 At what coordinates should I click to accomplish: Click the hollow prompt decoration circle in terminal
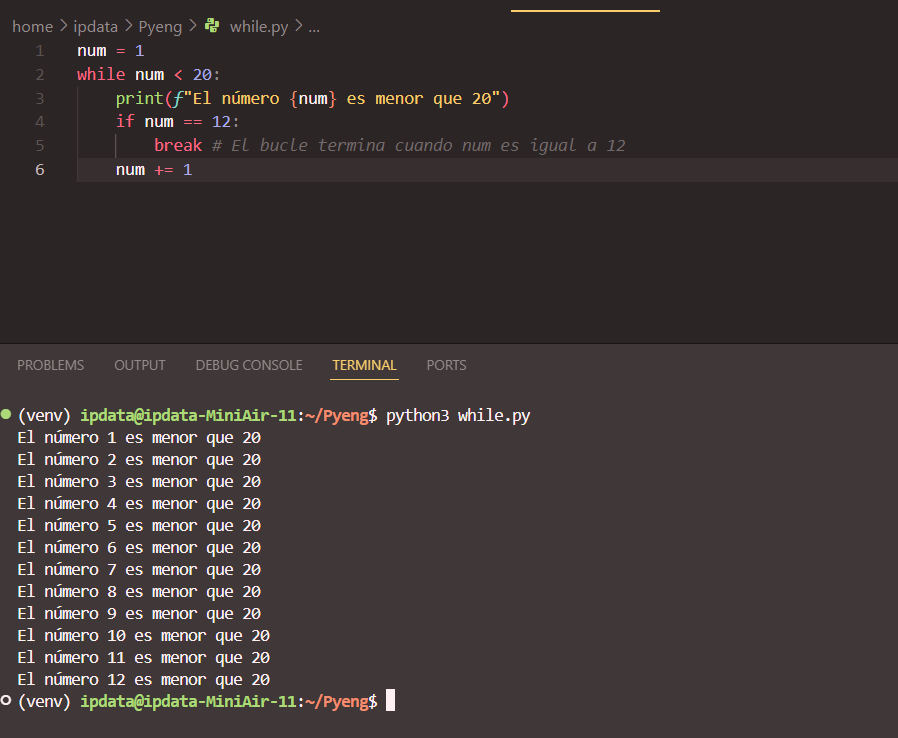pos(6,700)
